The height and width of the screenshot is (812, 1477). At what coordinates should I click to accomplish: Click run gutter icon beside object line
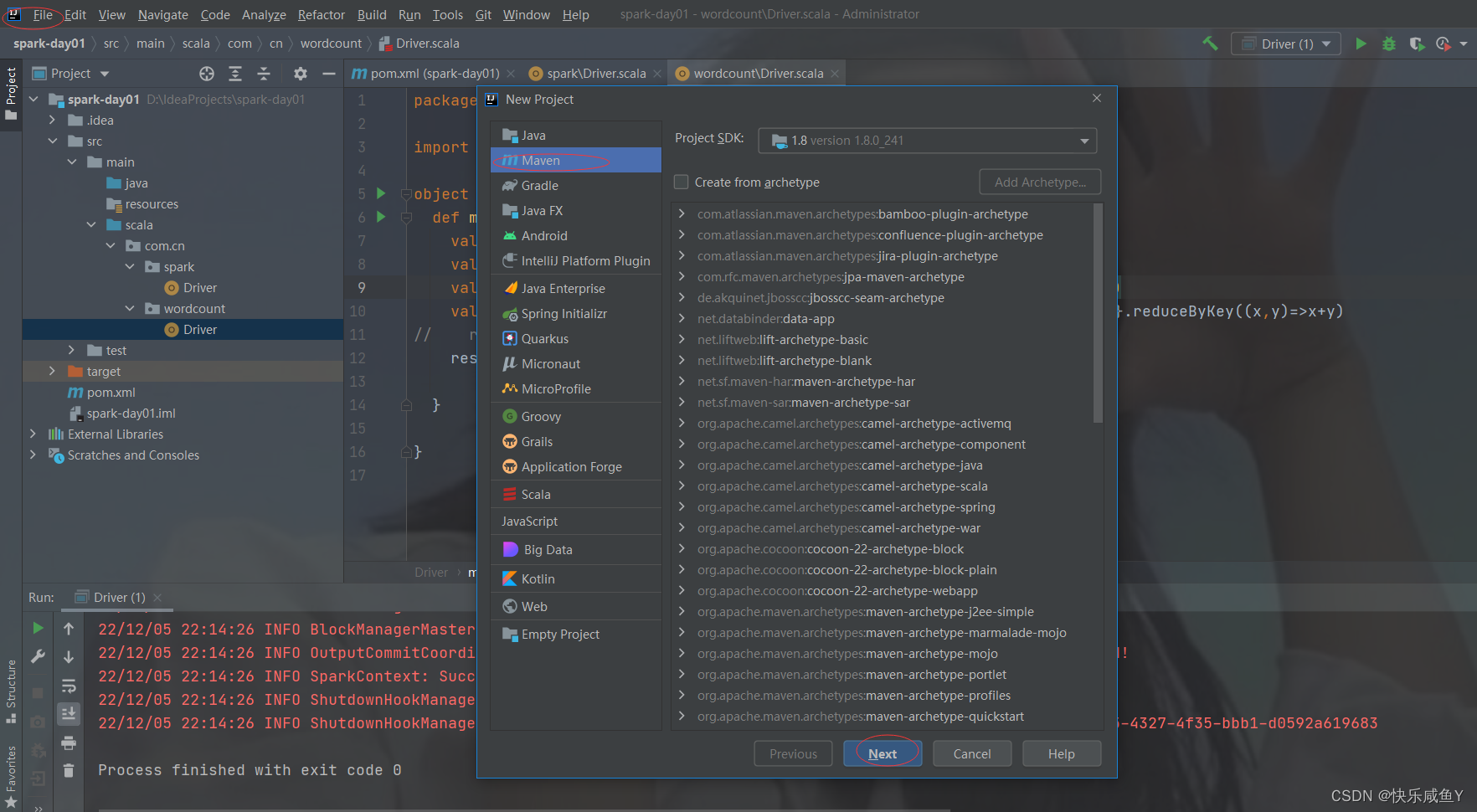click(381, 193)
